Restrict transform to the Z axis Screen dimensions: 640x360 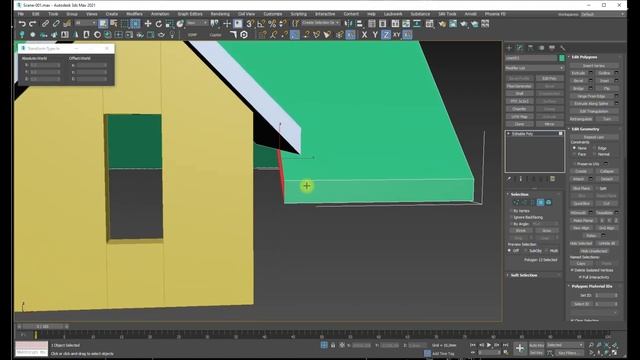pyautogui.click(x=386, y=35)
